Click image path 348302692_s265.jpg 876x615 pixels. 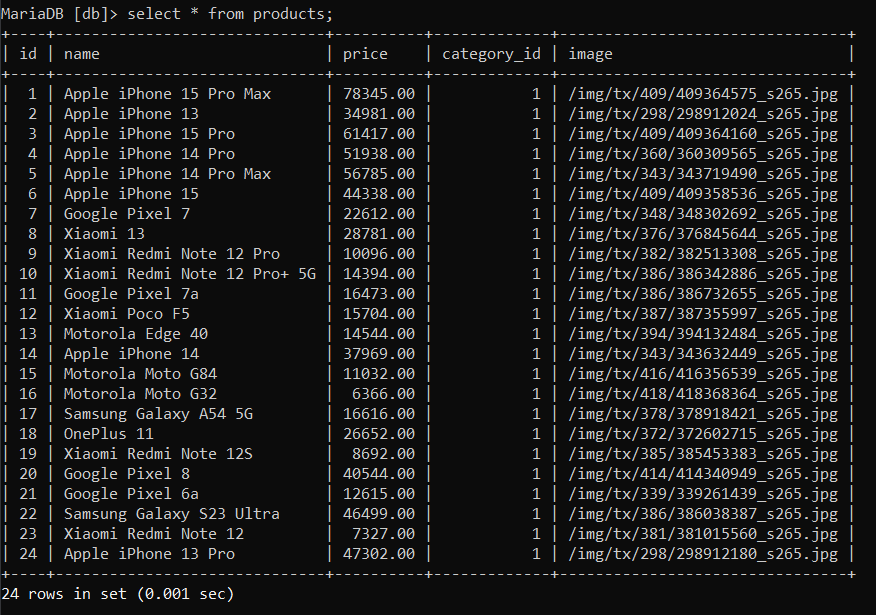[x=703, y=214]
